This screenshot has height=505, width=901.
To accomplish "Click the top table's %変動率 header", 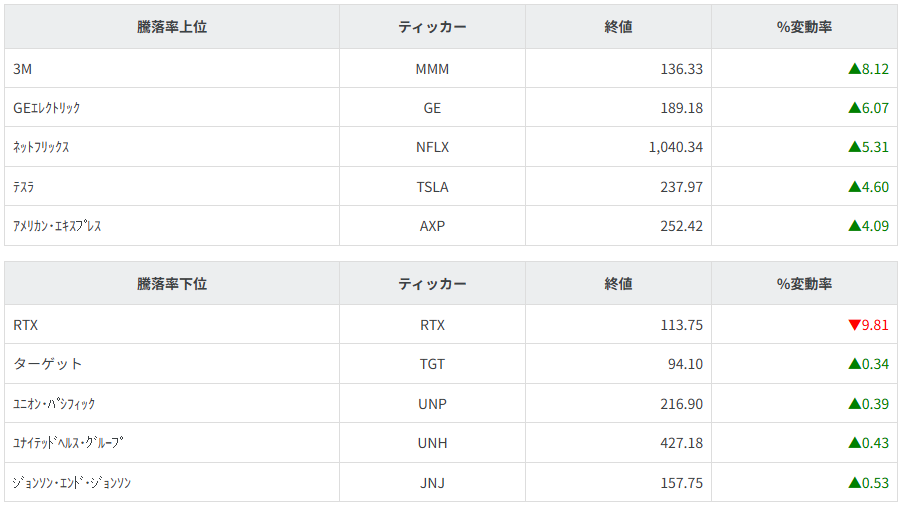I will click(804, 28).
